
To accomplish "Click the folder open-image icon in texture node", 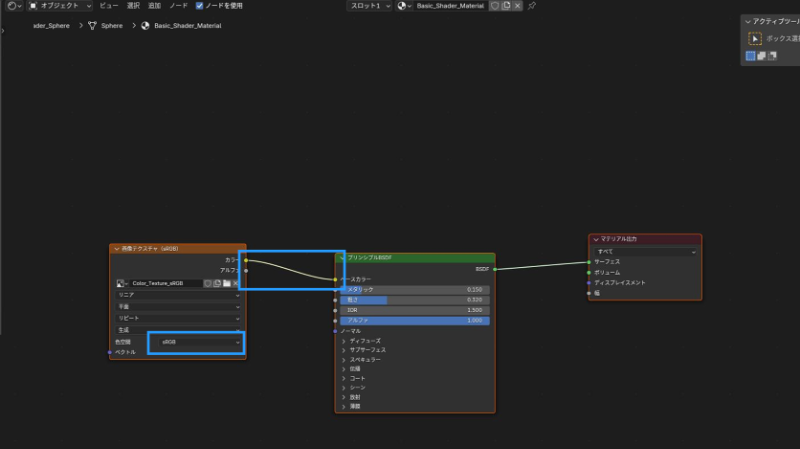I will pyautogui.click(x=227, y=283).
